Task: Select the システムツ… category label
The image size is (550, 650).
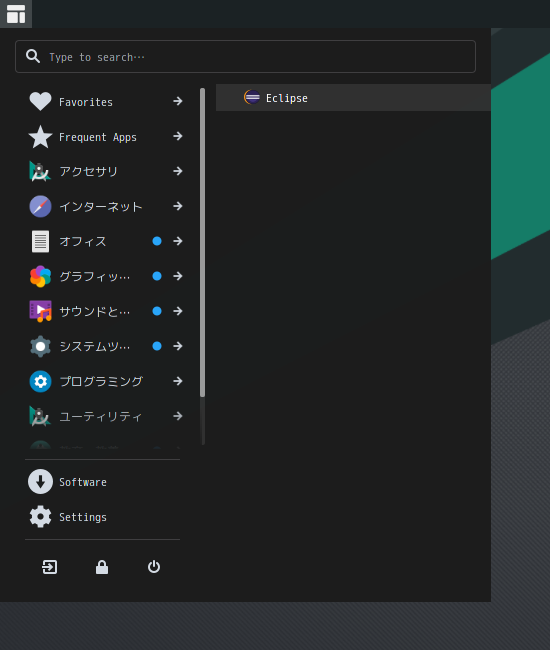Action: 95,346
